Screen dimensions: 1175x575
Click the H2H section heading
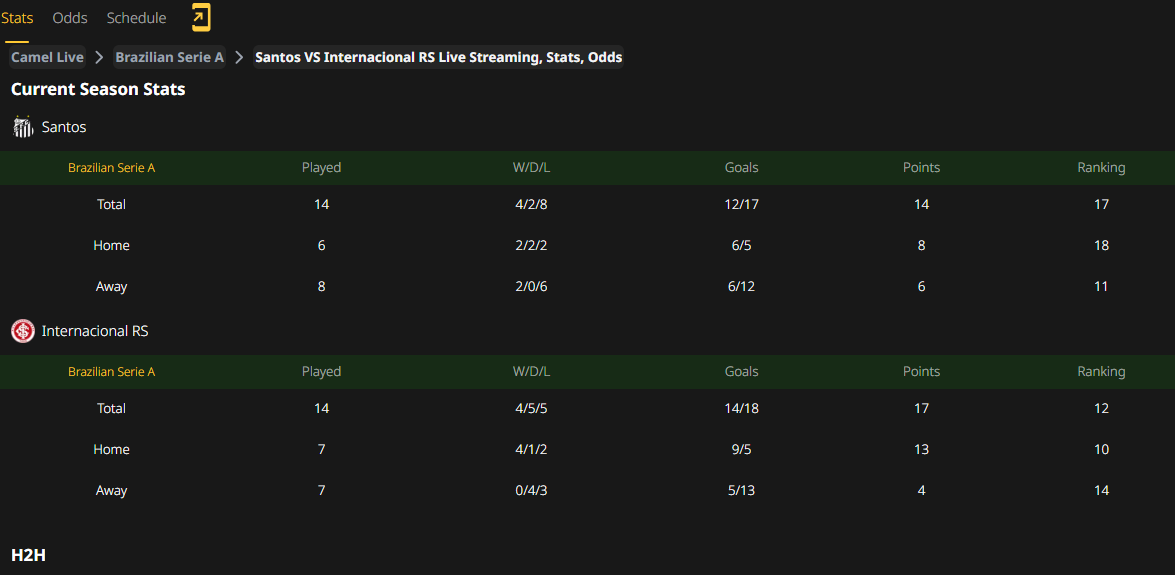28,555
